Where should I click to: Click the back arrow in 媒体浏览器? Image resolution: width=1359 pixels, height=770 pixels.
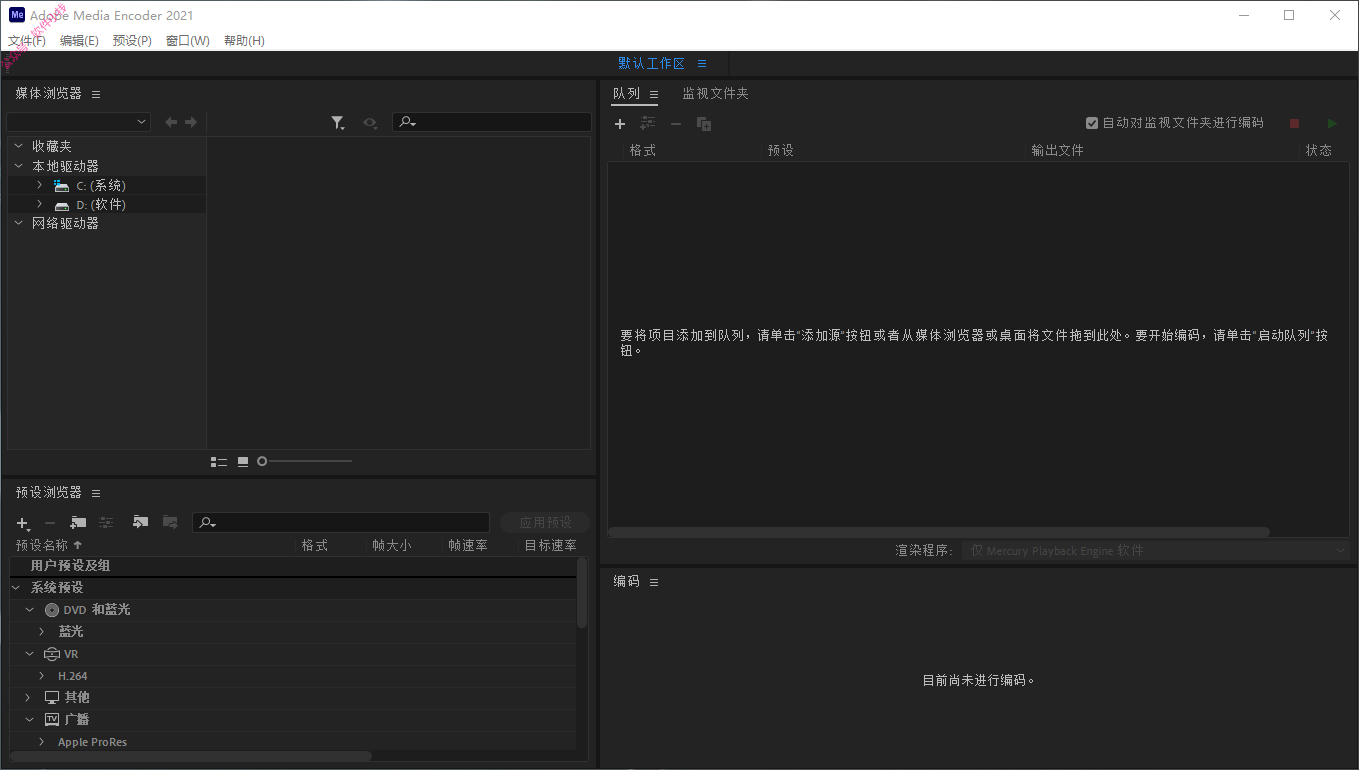click(171, 122)
